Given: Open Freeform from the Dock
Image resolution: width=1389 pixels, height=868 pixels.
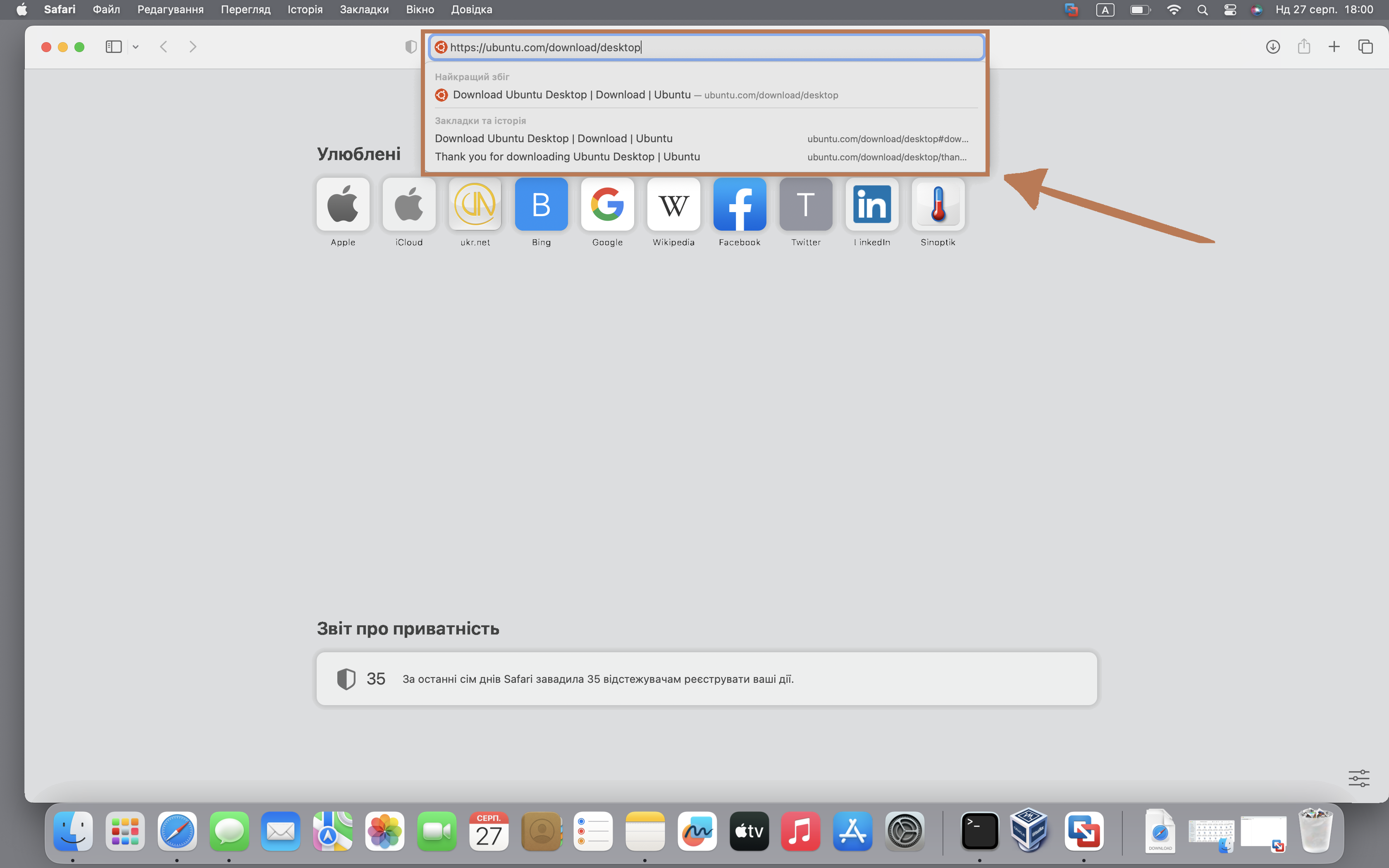Looking at the screenshot, I should pos(697,831).
